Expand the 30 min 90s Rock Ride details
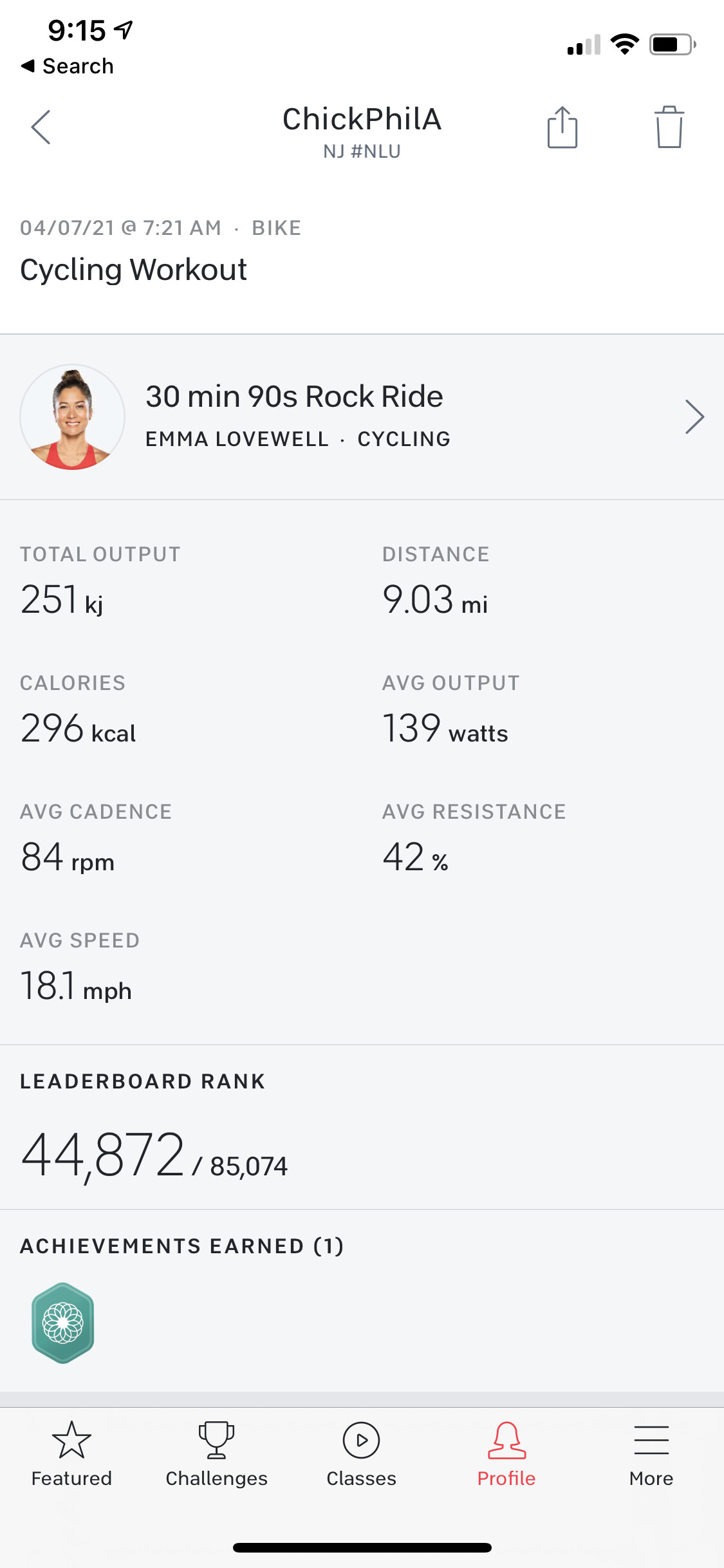The width and height of the screenshot is (724, 1568). (694, 417)
